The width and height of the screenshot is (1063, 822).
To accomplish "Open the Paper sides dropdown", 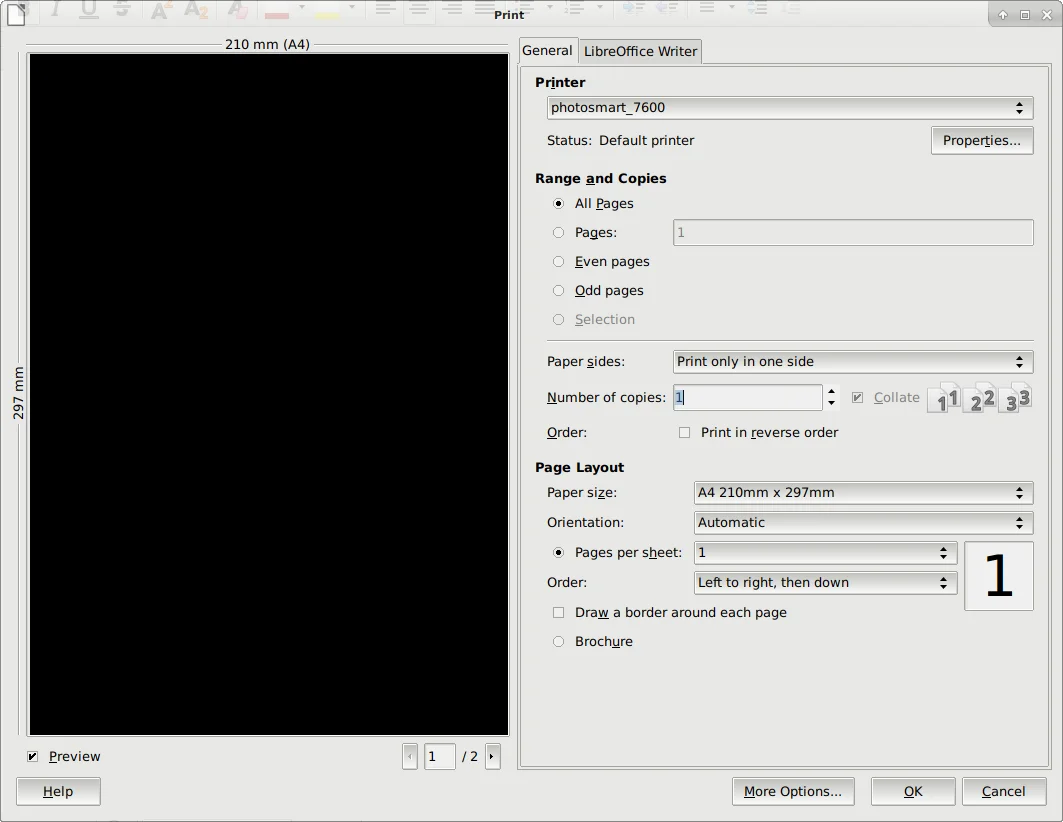I will (x=853, y=362).
